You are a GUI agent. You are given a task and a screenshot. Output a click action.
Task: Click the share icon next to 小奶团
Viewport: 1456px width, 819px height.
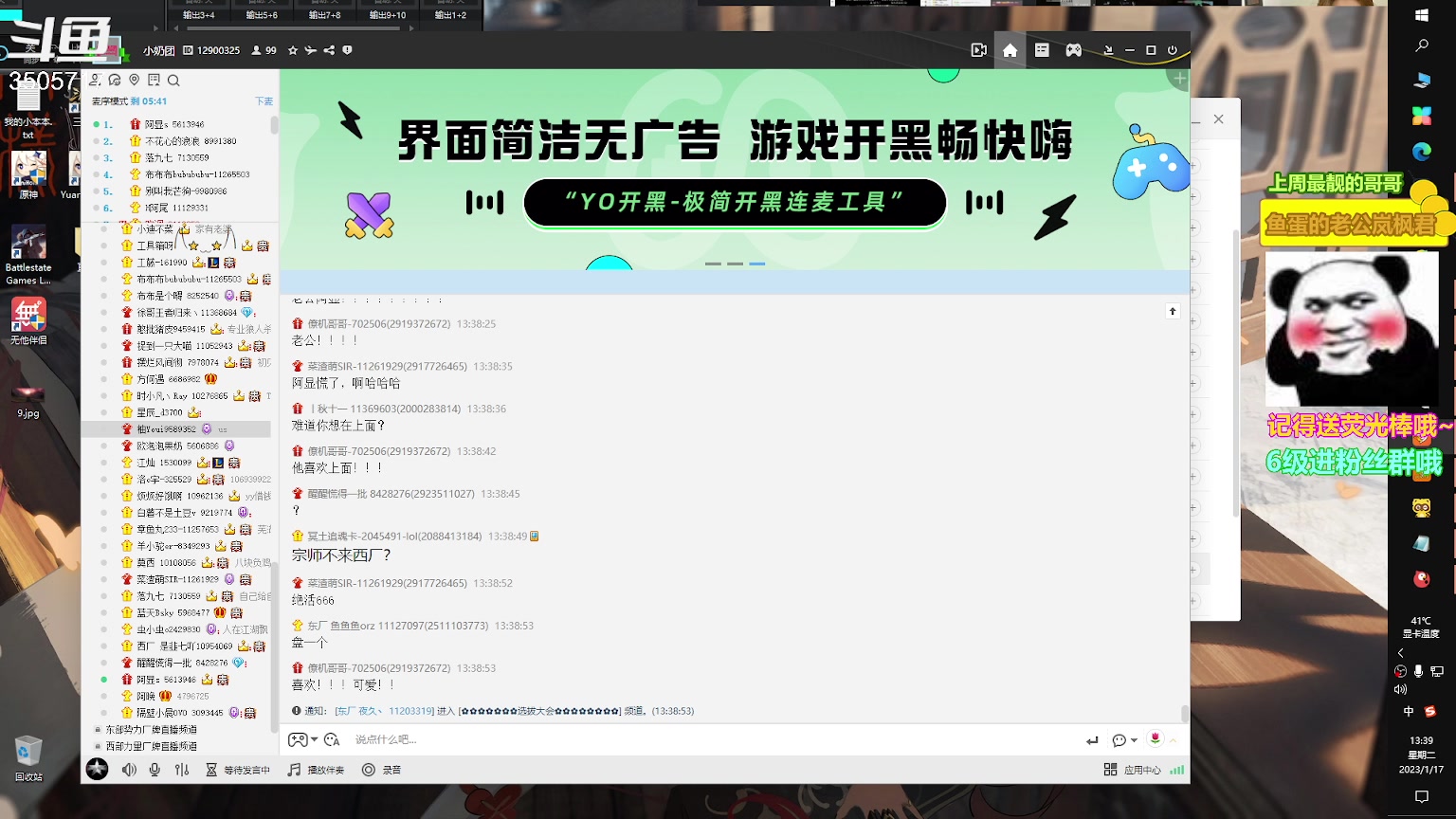click(330, 50)
